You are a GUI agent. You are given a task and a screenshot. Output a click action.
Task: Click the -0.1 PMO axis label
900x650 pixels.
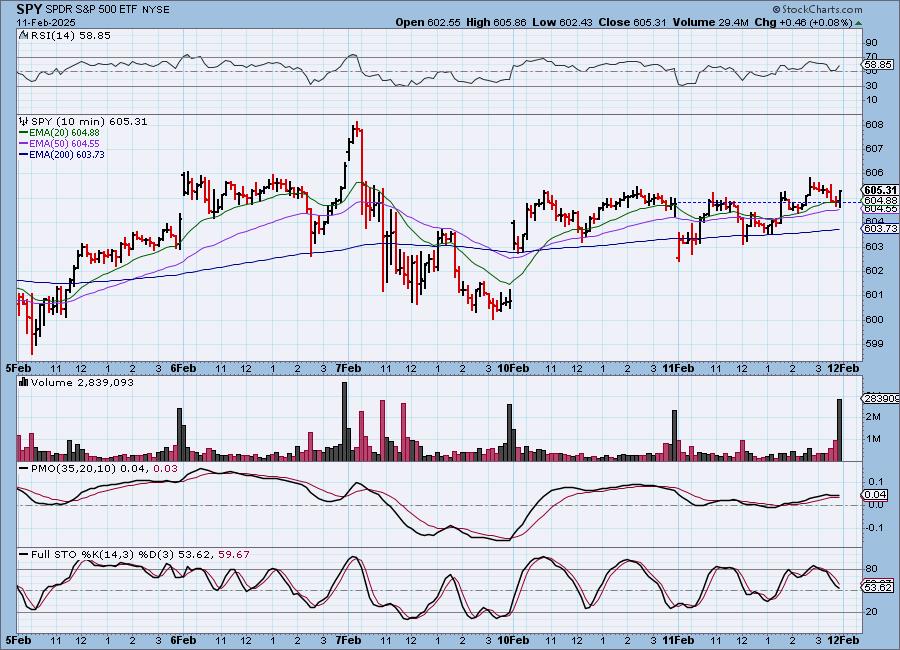click(x=875, y=528)
